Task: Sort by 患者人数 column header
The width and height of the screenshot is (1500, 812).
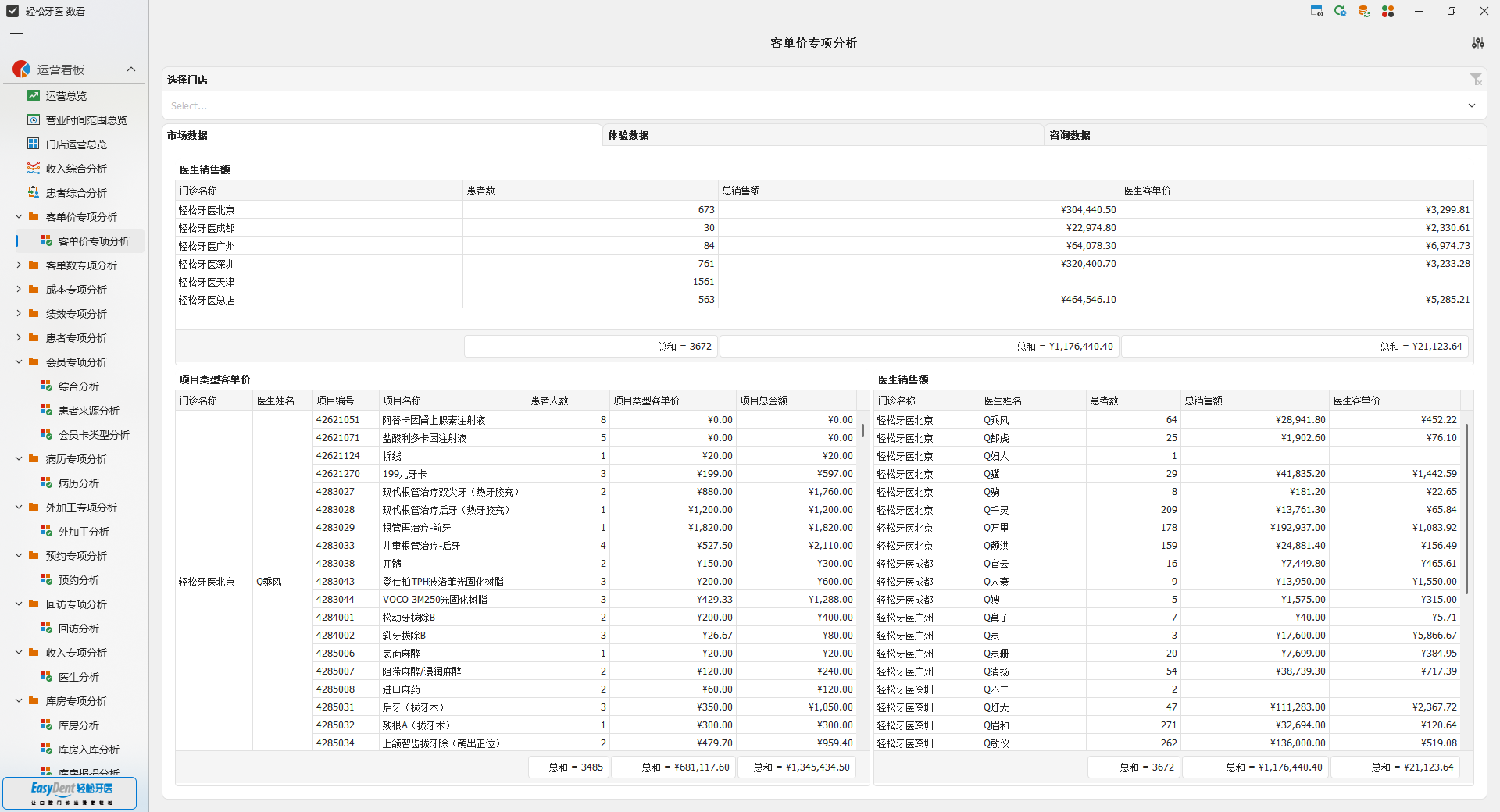Action: pos(568,401)
